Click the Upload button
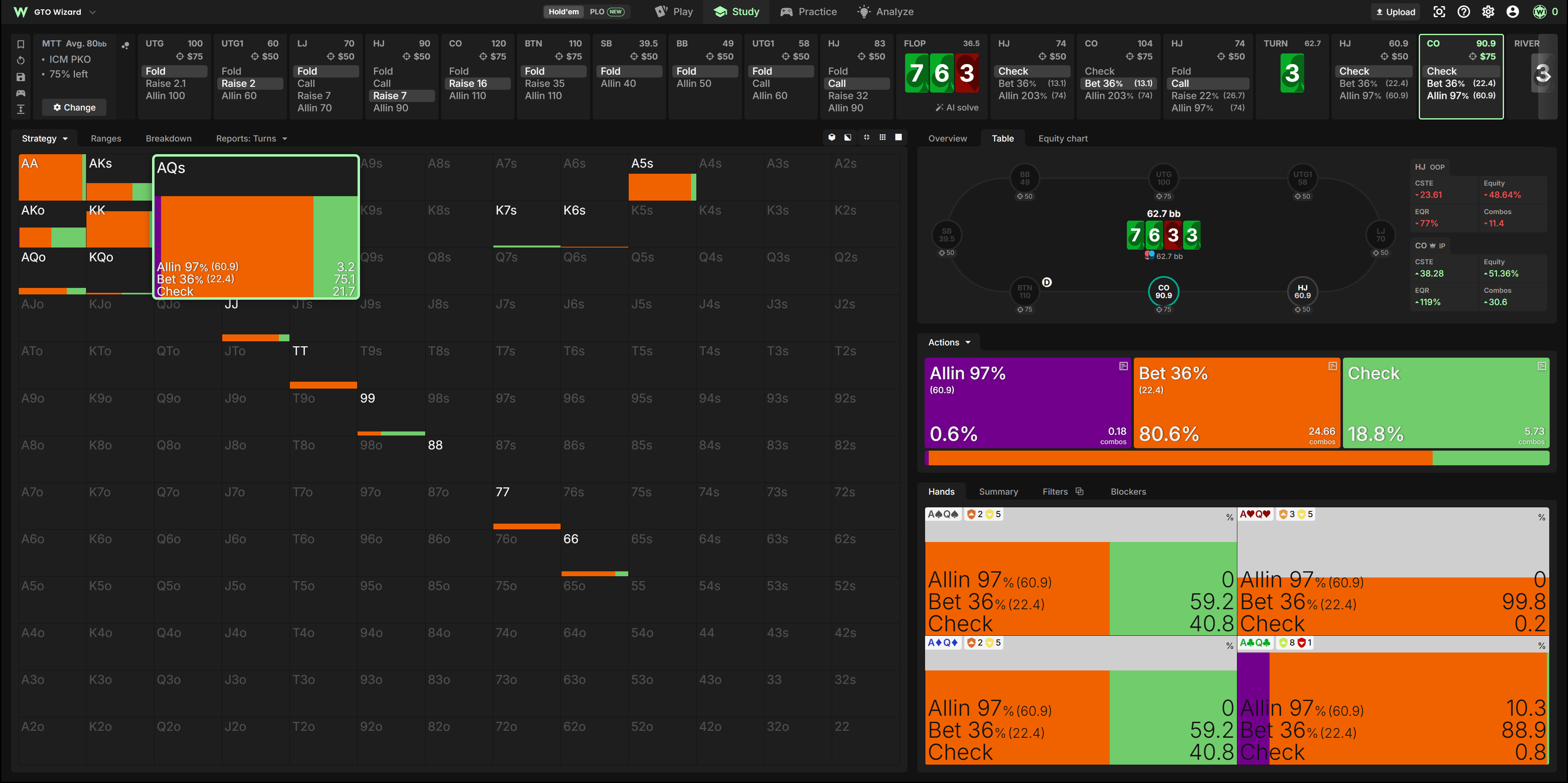This screenshot has height=783, width=1568. click(x=1396, y=11)
